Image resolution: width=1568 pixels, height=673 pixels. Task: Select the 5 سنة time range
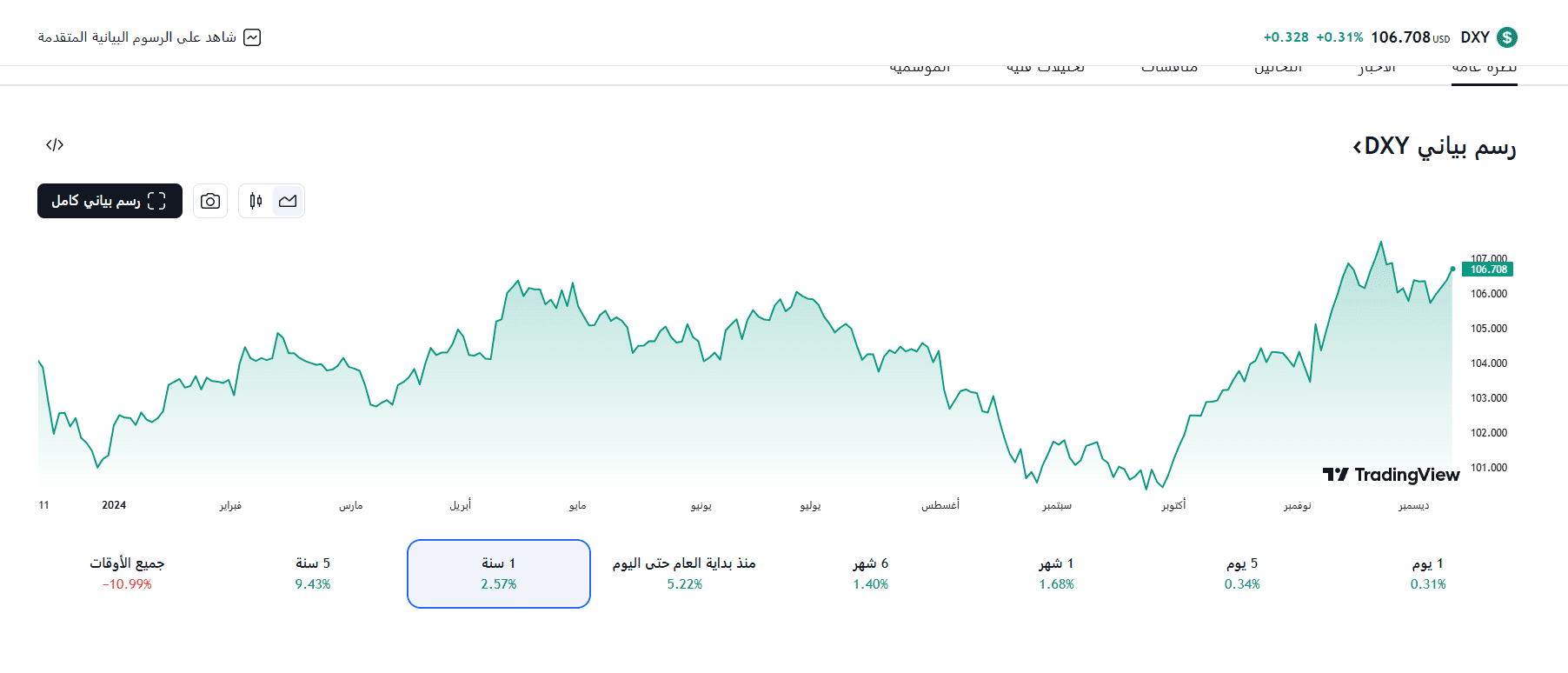coord(313,574)
